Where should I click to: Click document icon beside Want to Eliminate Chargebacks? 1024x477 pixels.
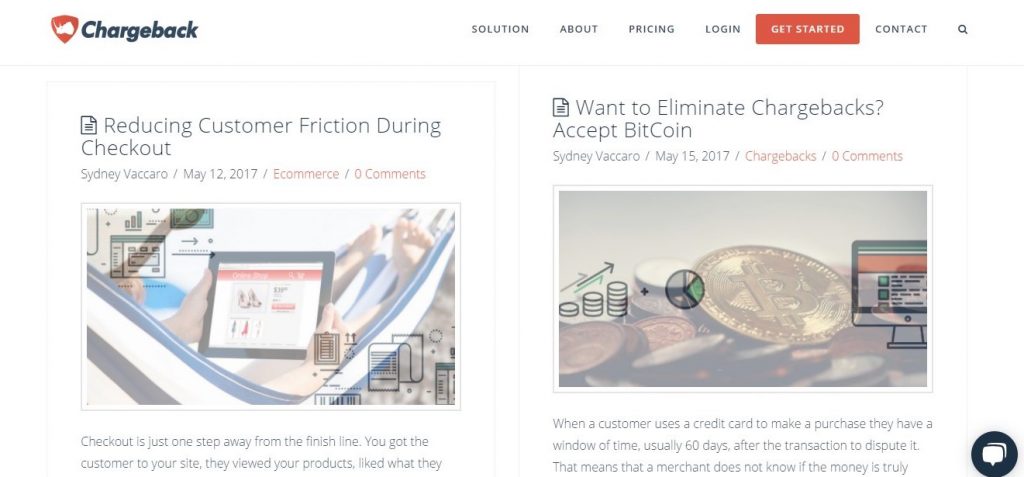[x=560, y=107]
